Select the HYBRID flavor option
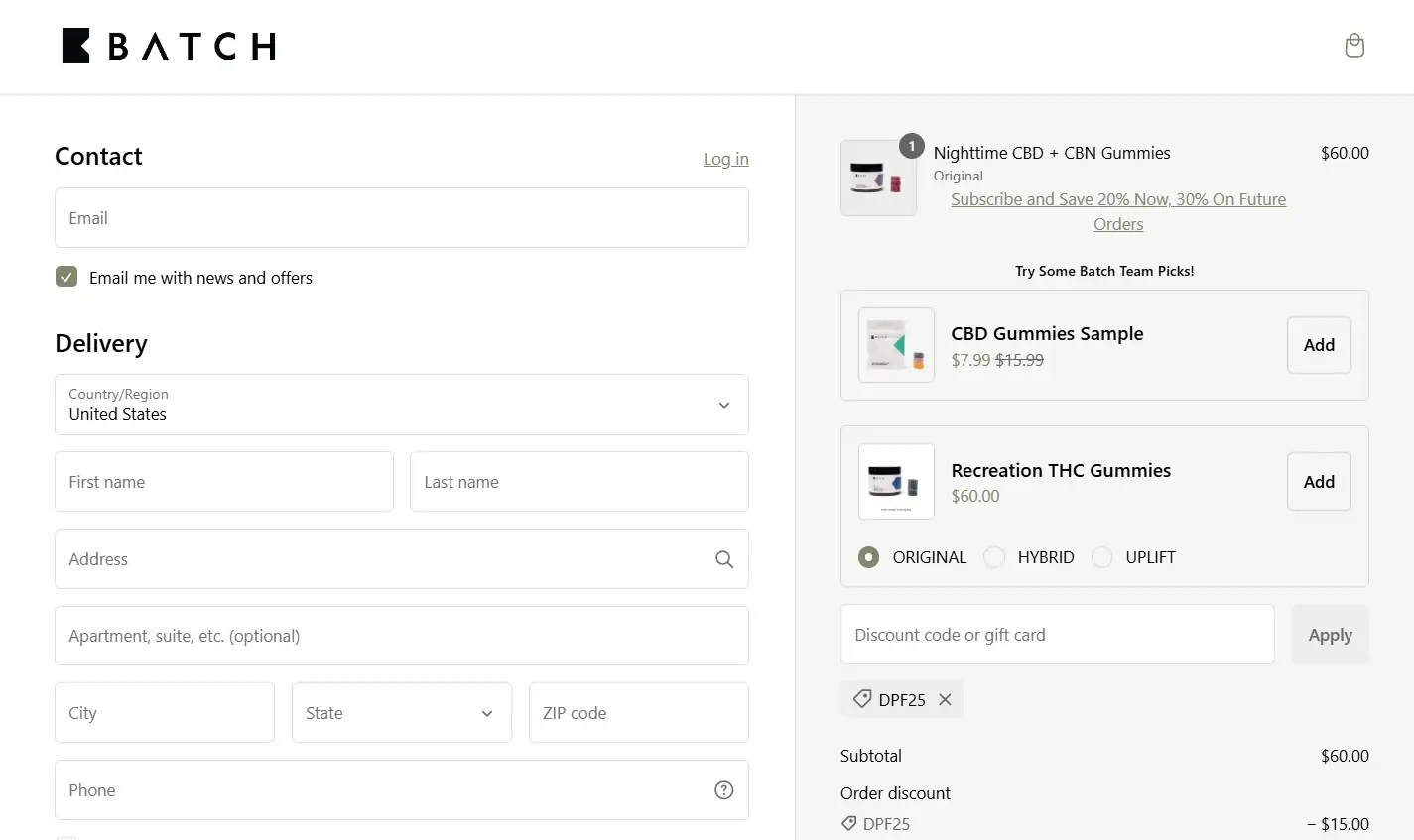 (x=994, y=557)
